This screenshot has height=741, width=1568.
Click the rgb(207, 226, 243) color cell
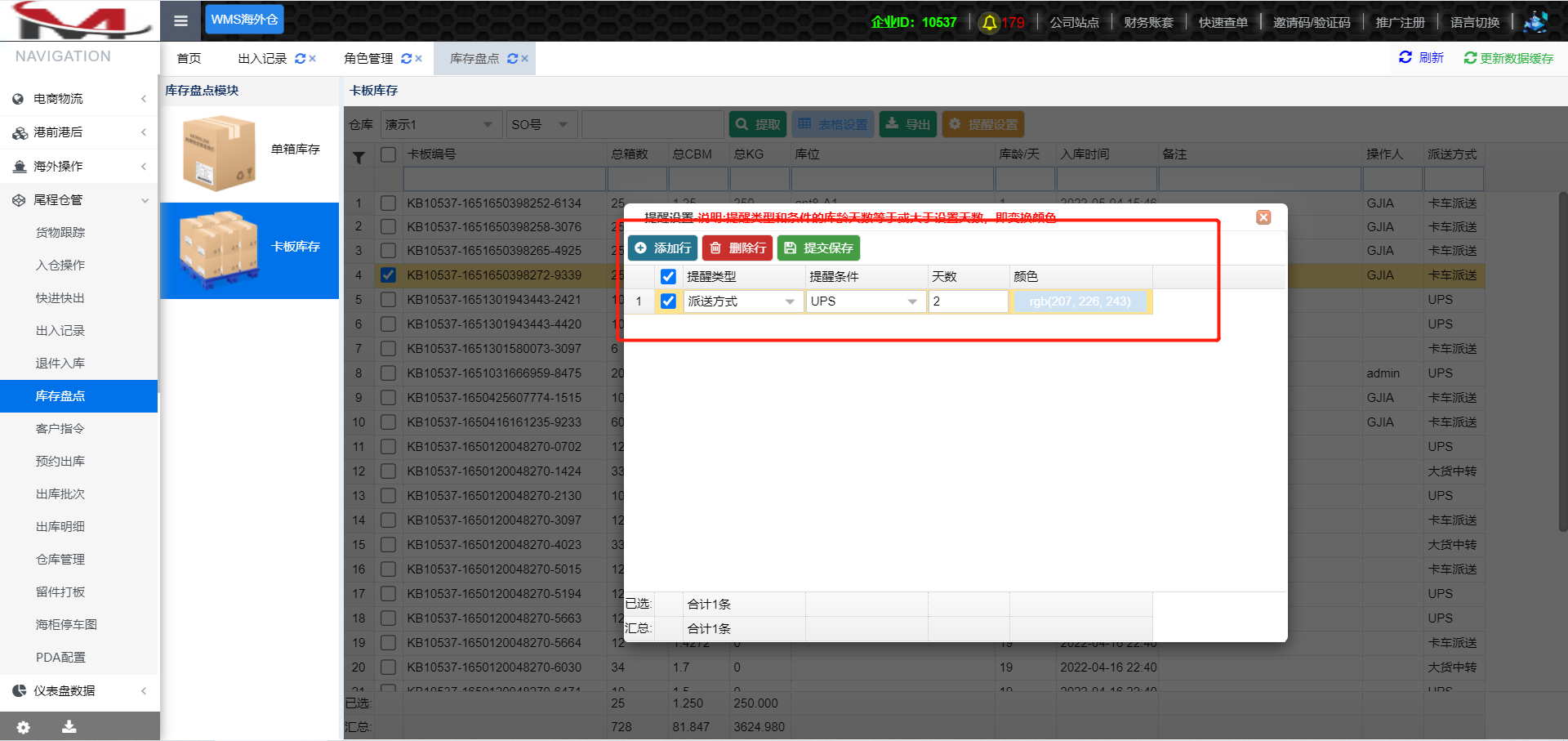[1080, 301]
